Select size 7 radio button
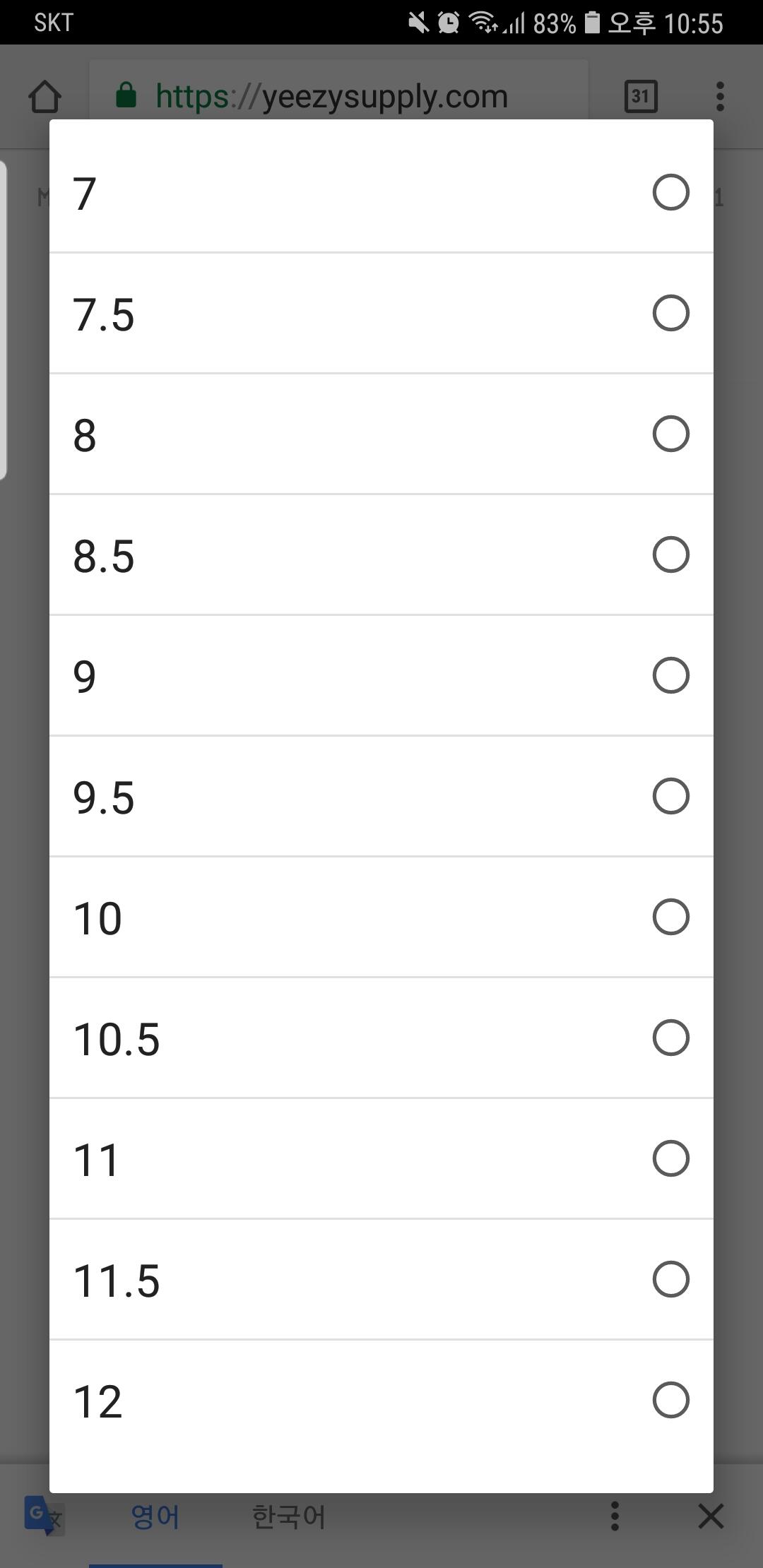Screen dimensions: 763x1568 (670, 192)
